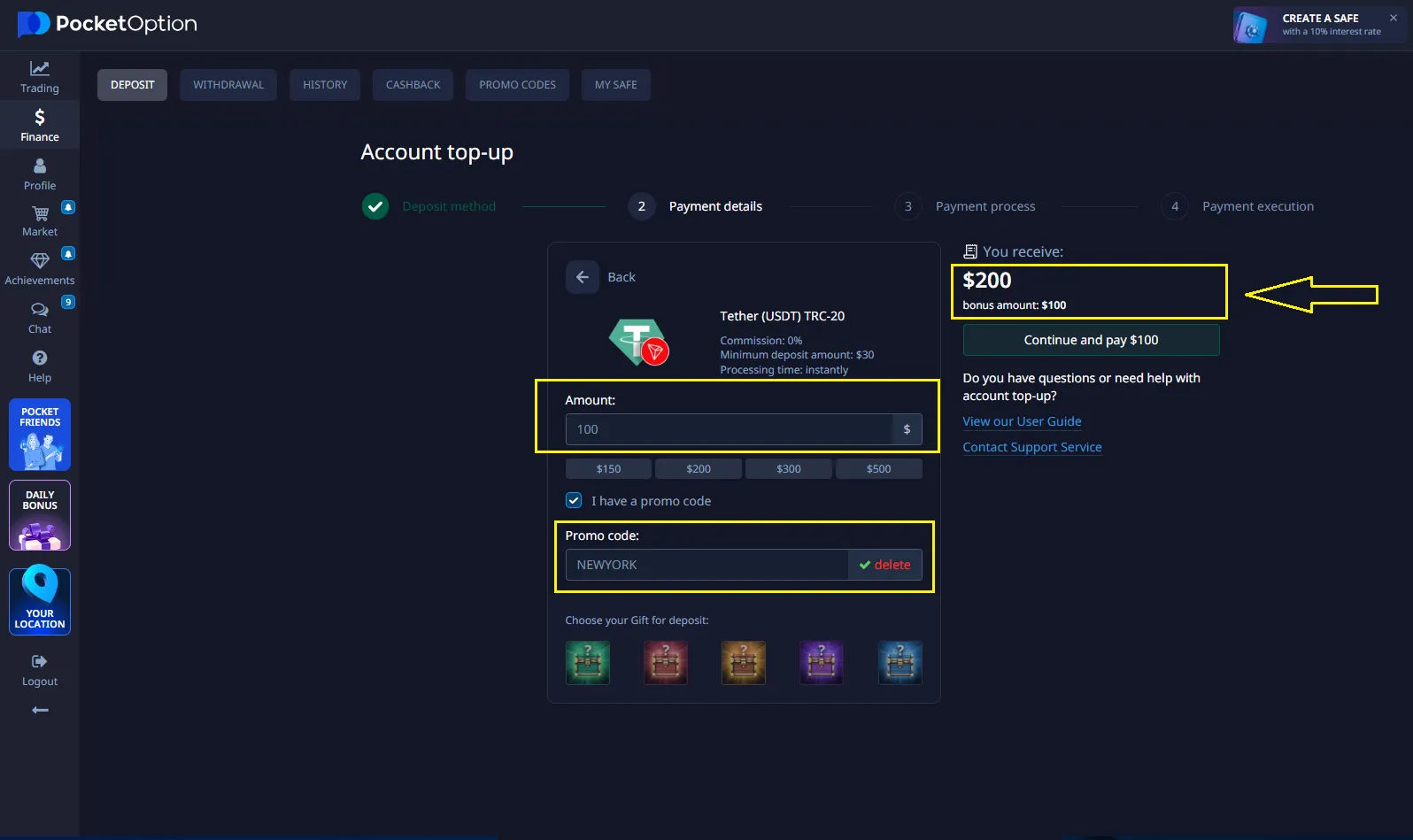The width and height of the screenshot is (1413, 840).
Task: Open the View our User Guide link
Action: coord(1022,421)
